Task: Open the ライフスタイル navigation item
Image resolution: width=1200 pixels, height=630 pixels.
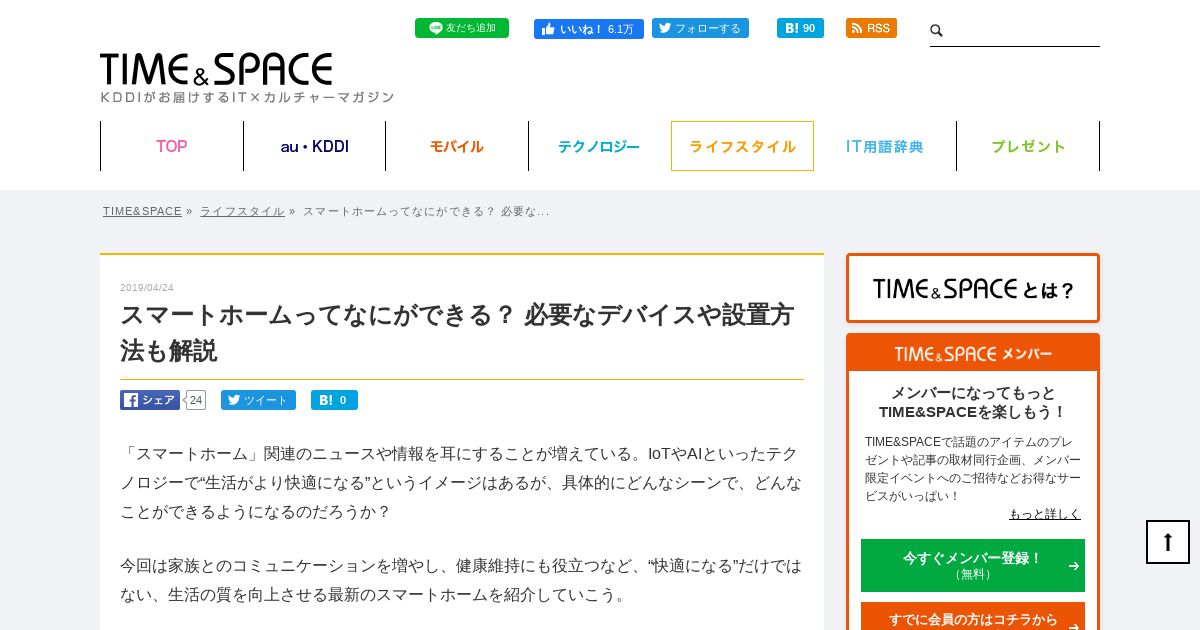Action: 742,146
